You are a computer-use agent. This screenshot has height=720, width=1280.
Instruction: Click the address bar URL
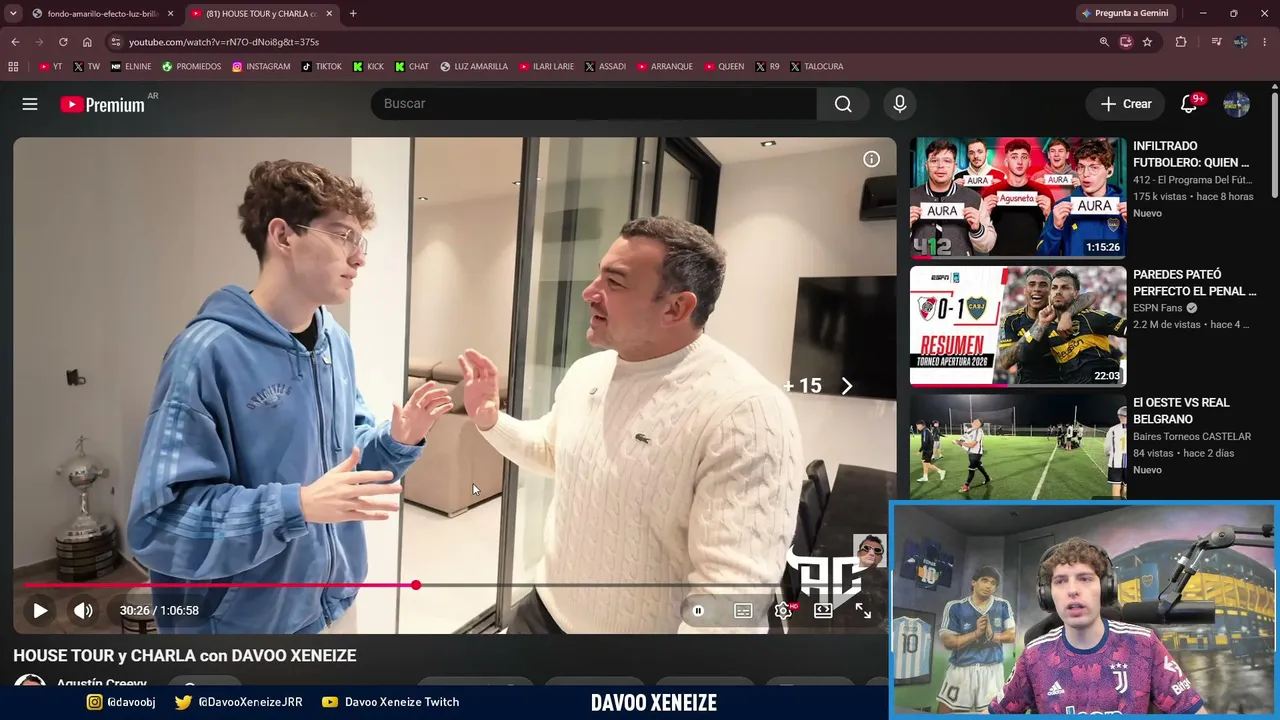click(224, 42)
